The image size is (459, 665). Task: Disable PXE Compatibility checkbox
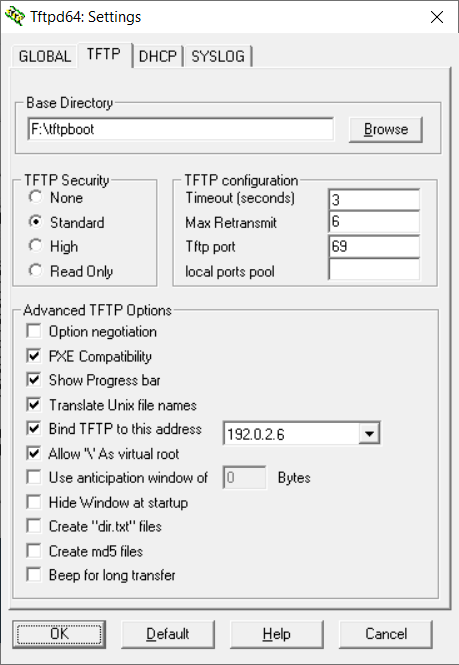tap(34, 356)
